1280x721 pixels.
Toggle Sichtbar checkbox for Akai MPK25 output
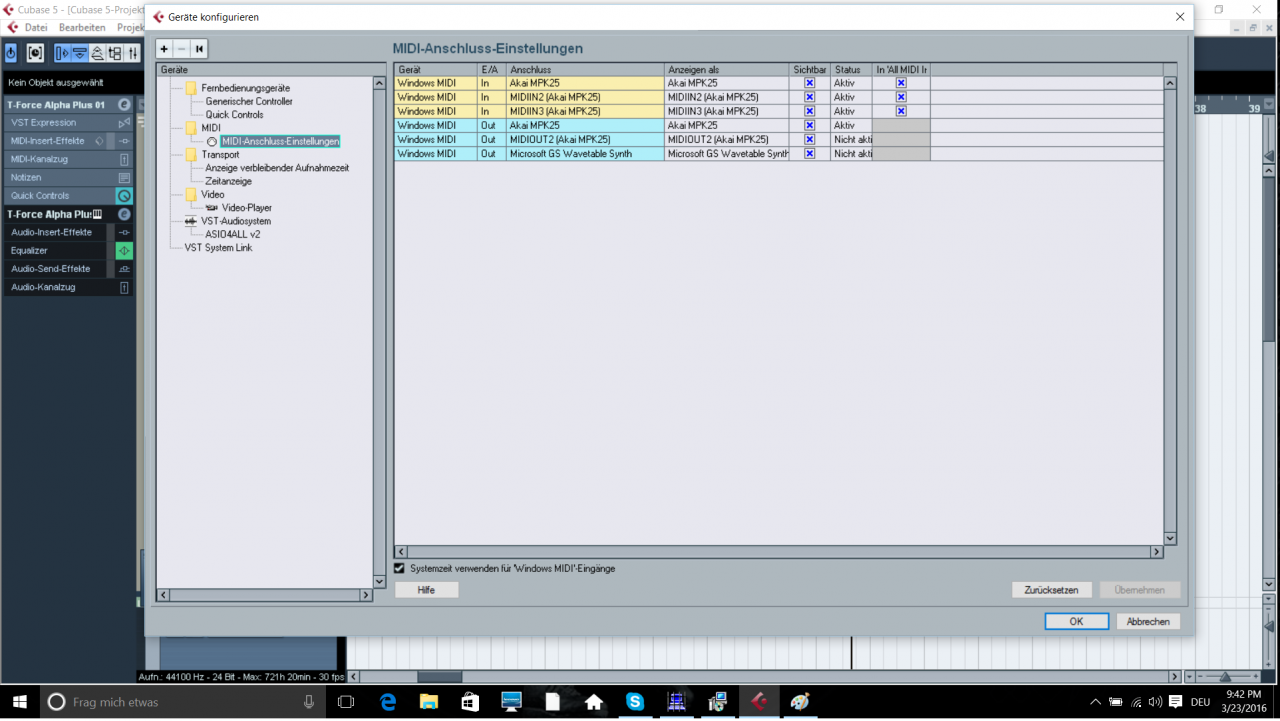(810, 125)
